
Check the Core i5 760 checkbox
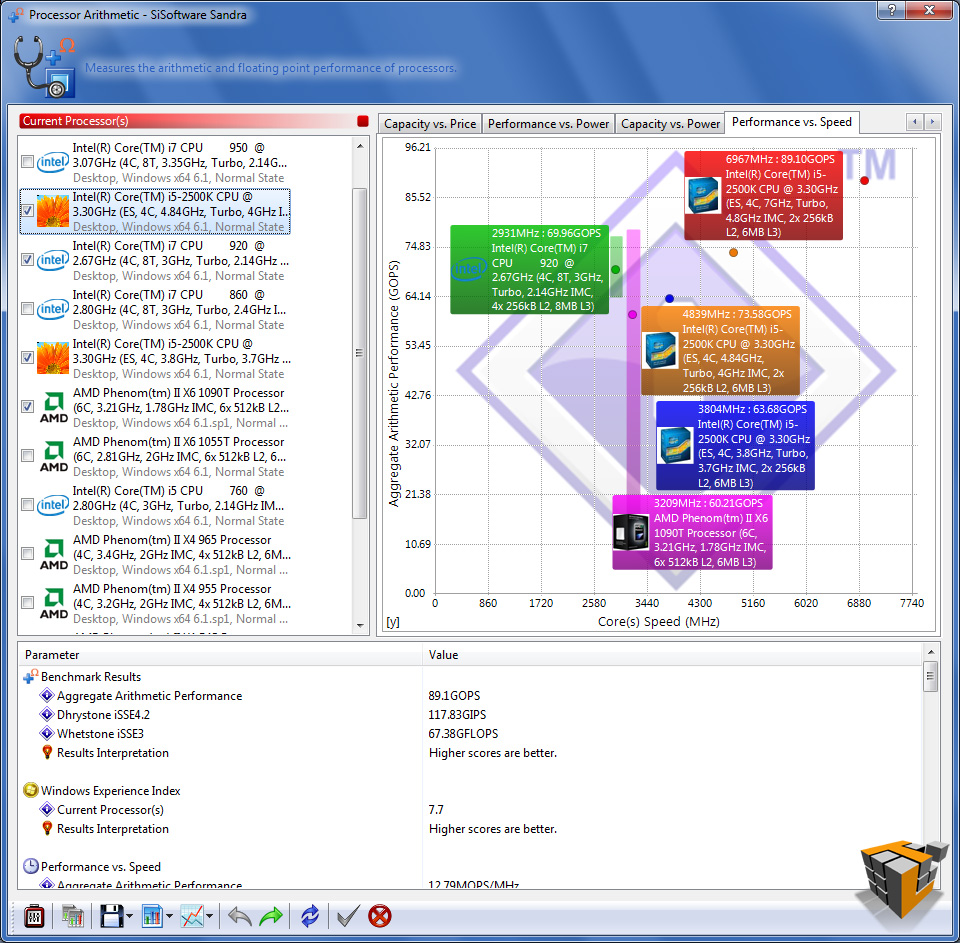[27, 505]
